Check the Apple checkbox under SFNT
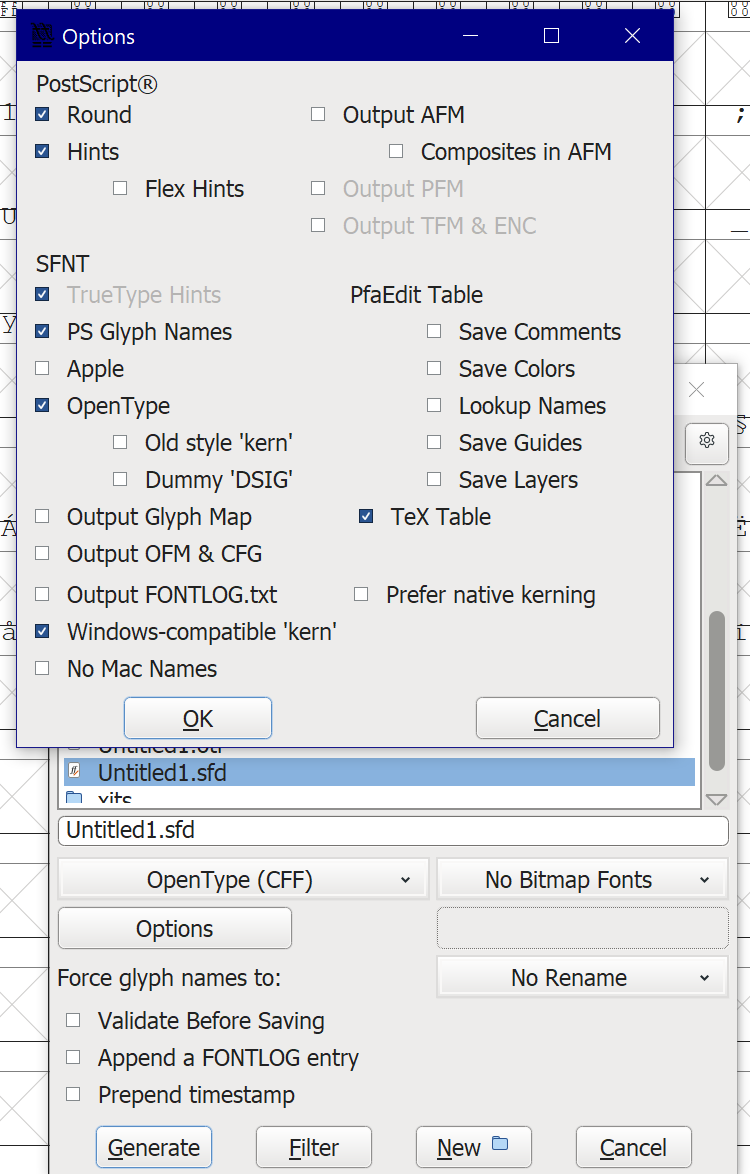 (41, 368)
